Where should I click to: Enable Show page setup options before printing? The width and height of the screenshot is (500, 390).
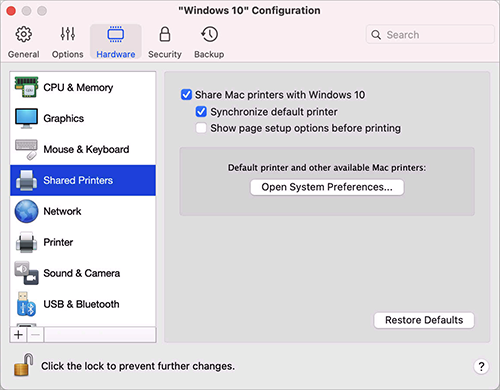(201, 128)
